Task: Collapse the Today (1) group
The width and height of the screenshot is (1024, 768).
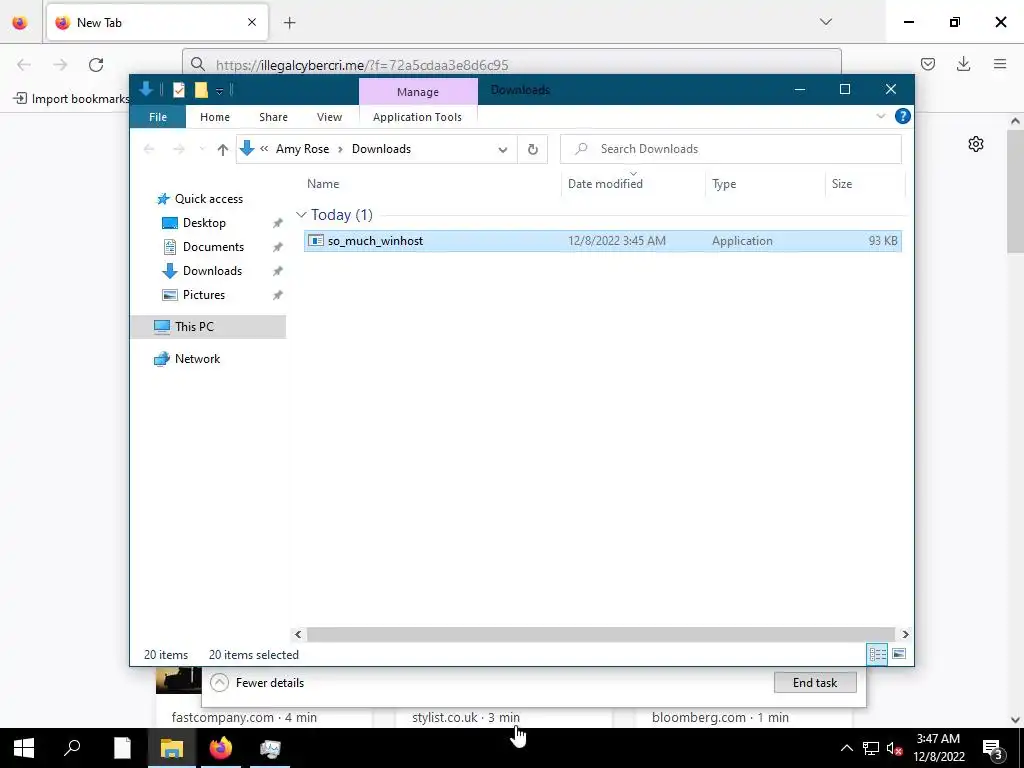Action: (x=301, y=215)
